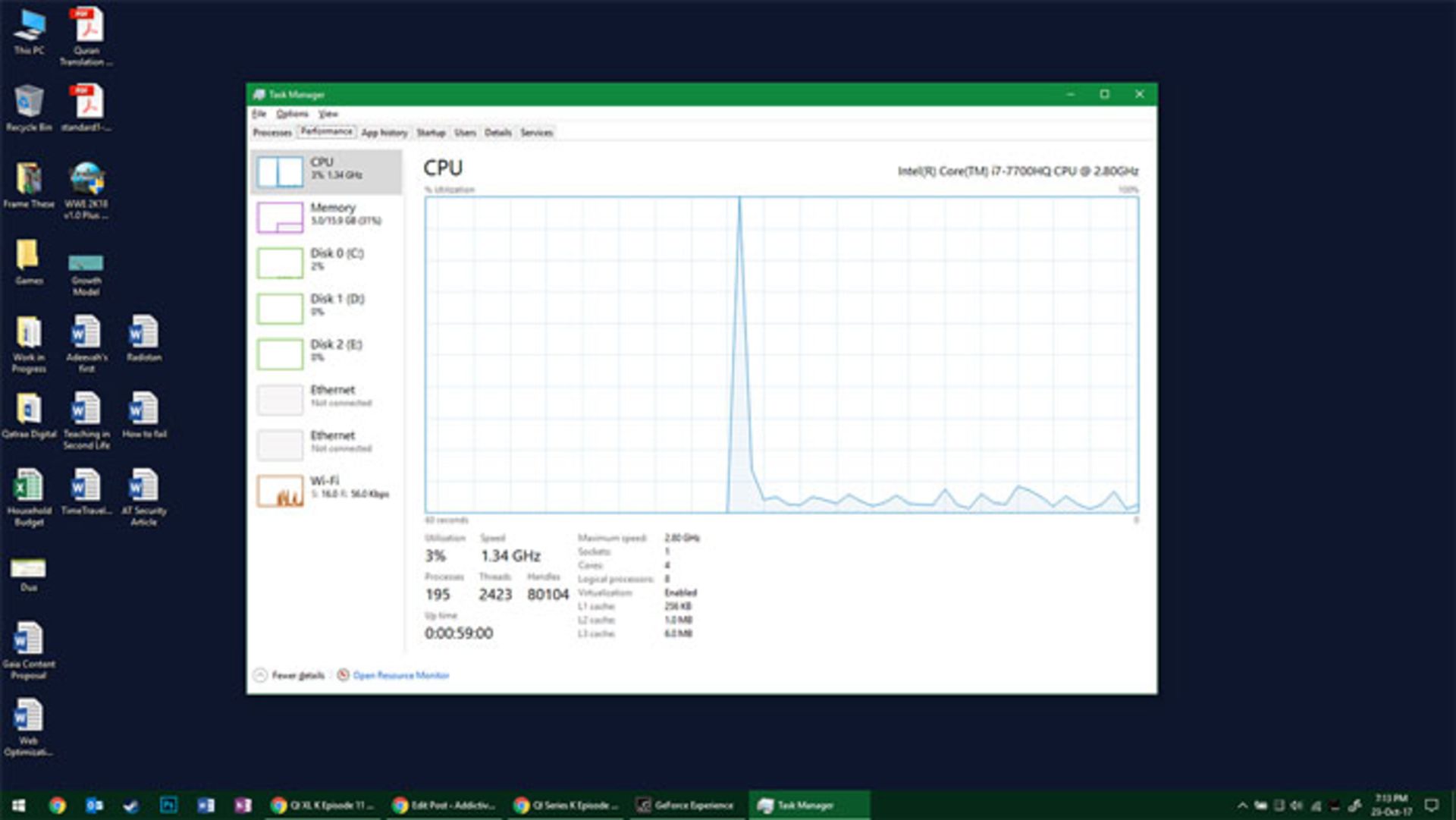
Task: Switch to the Services tab
Action: (536, 133)
